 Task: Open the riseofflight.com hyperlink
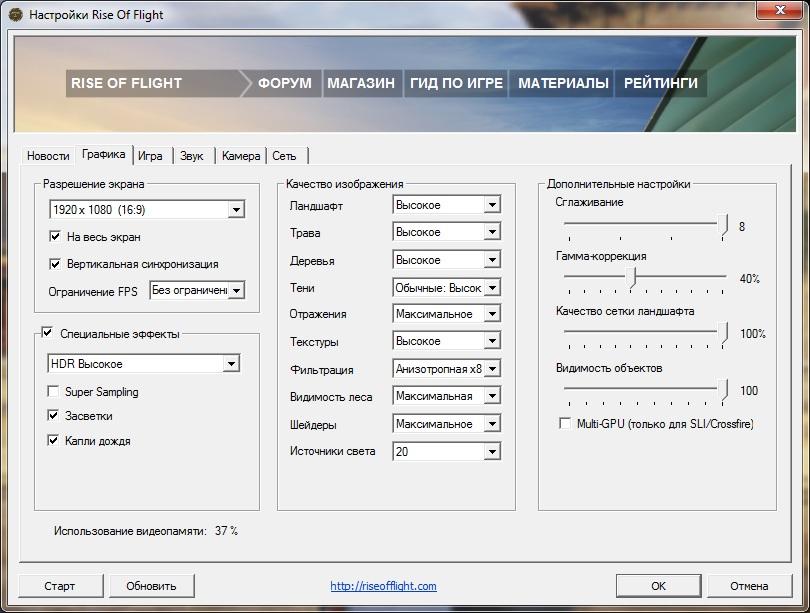pos(383,586)
